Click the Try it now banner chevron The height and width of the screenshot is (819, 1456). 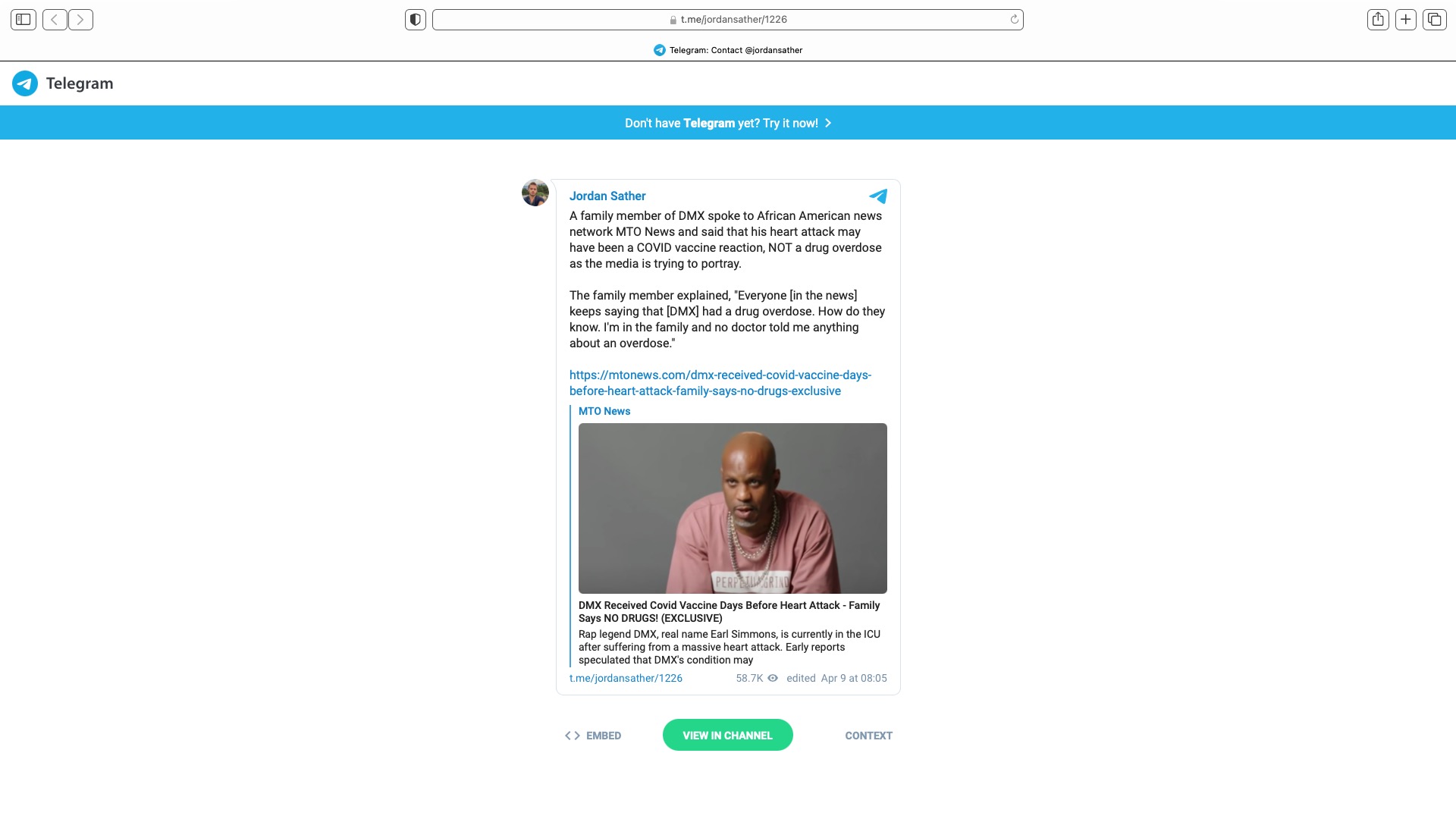[x=828, y=123]
